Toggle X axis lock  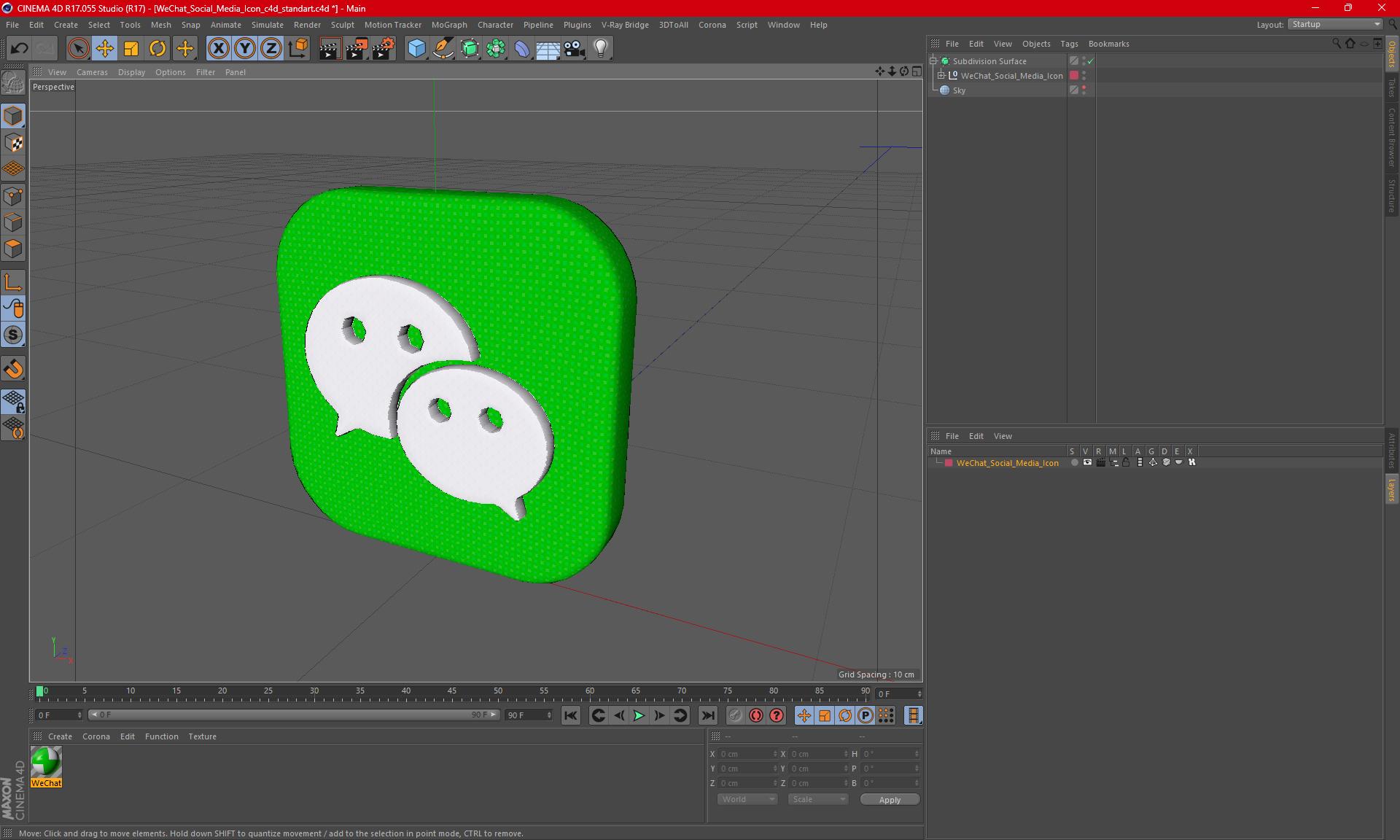218,48
